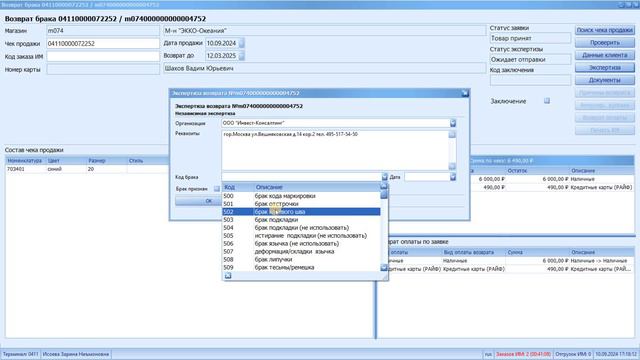Close the defect code list with its bottom-left X icon
The height and width of the screenshot is (360, 640).
[x=228, y=276]
